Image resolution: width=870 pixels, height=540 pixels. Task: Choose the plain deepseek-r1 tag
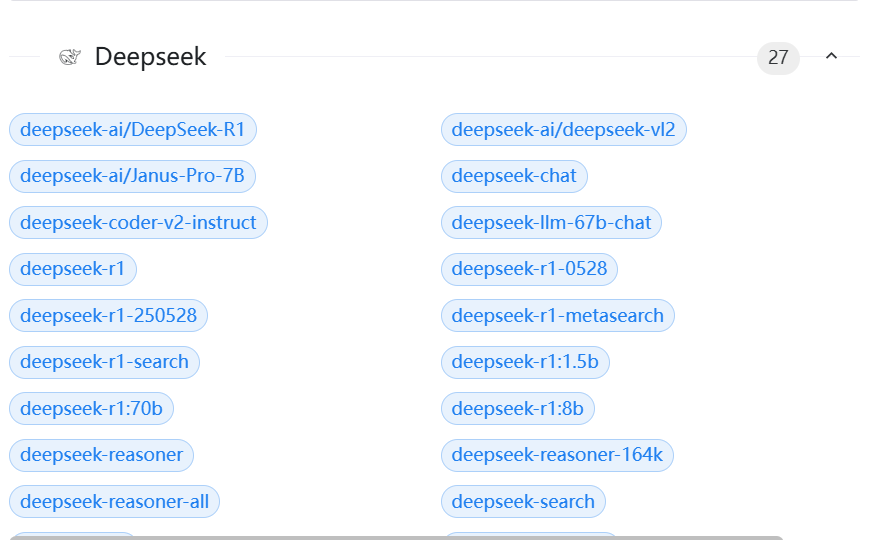[73, 269]
